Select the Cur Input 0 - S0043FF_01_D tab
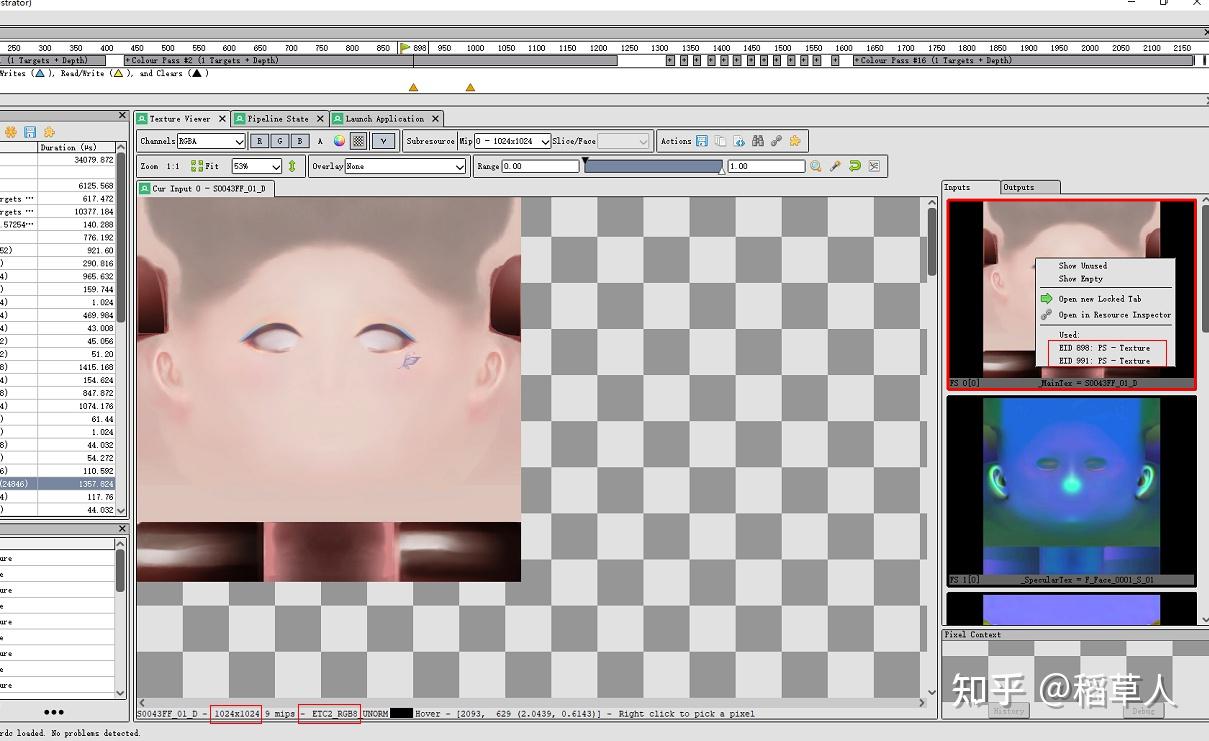Viewport: 1209px width, 741px height. point(204,188)
